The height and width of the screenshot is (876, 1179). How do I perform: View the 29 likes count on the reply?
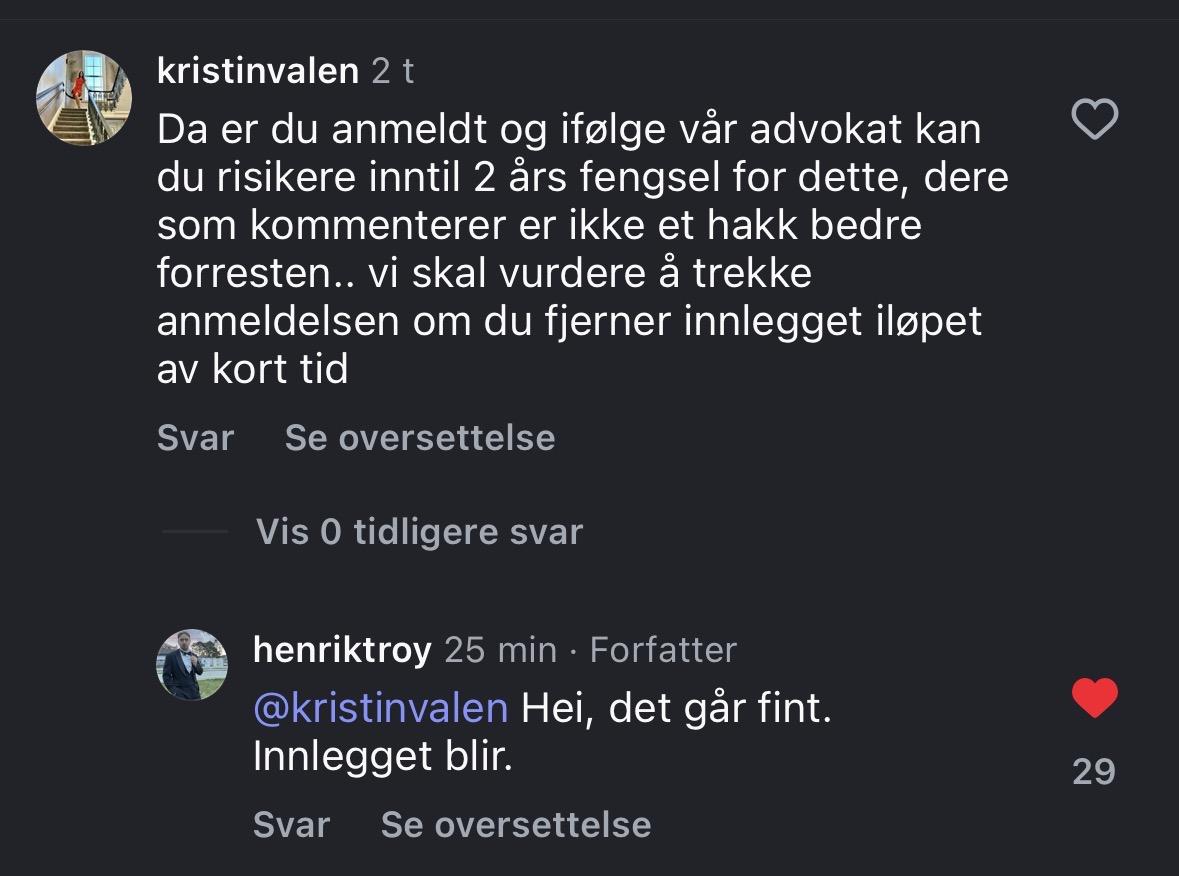point(1093,771)
